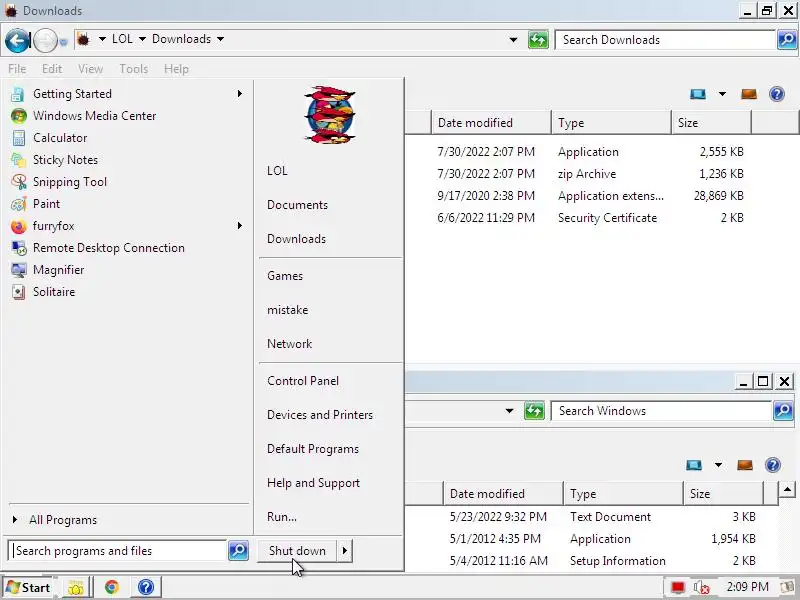Image resolution: width=800 pixels, height=600 pixels.
Task: Click the Start menu search magnifier button
Action: 238,551
